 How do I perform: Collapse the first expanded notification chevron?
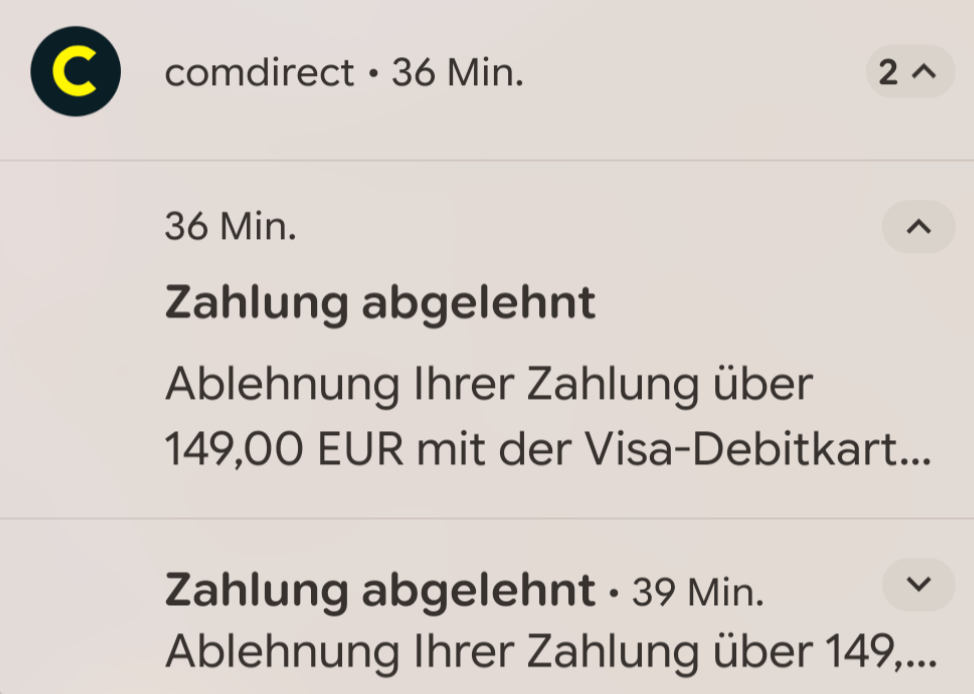919,227
